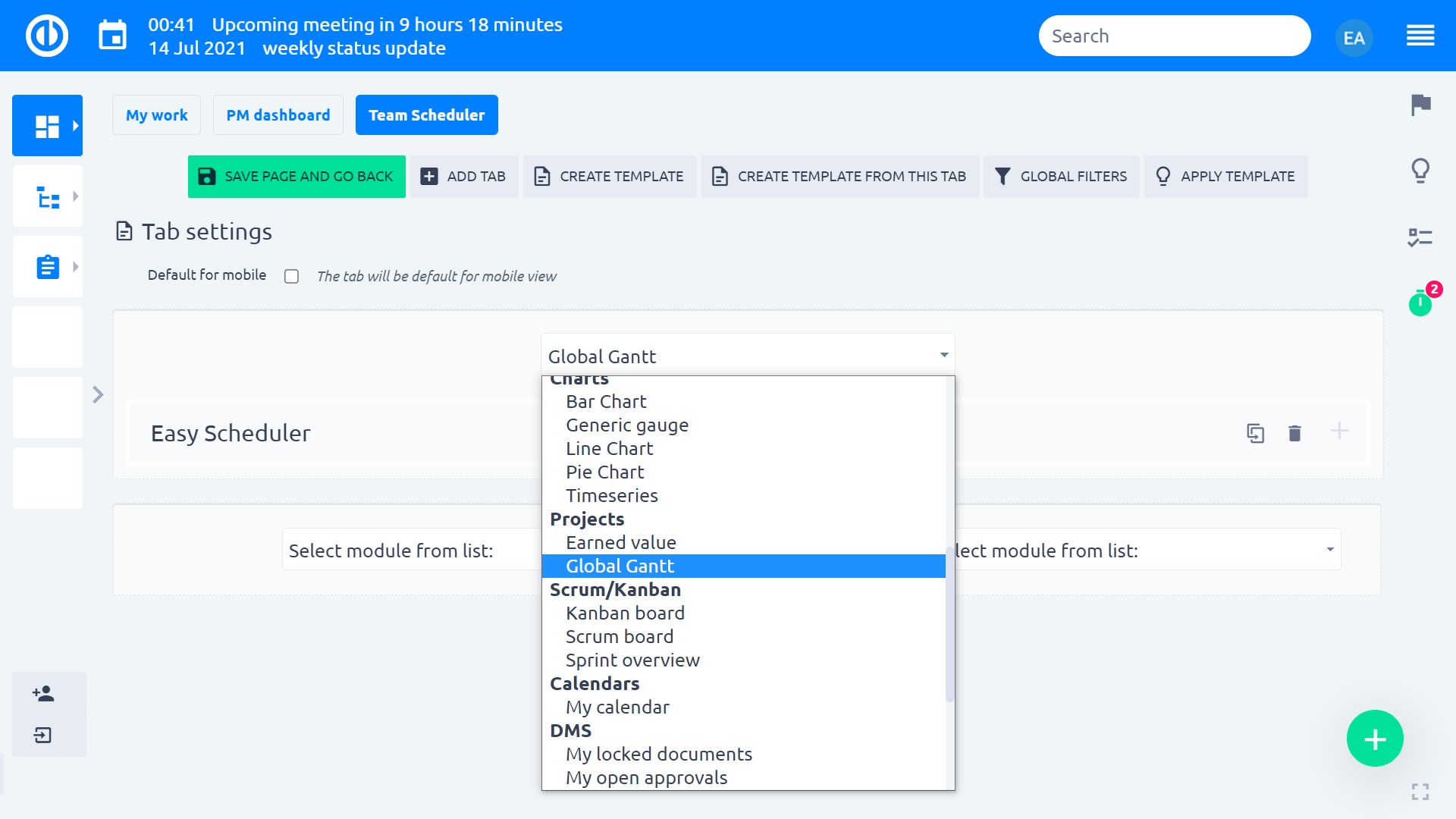Click the add user icon
Viewport: 1456px width, 819px height.
pos(43,693)
